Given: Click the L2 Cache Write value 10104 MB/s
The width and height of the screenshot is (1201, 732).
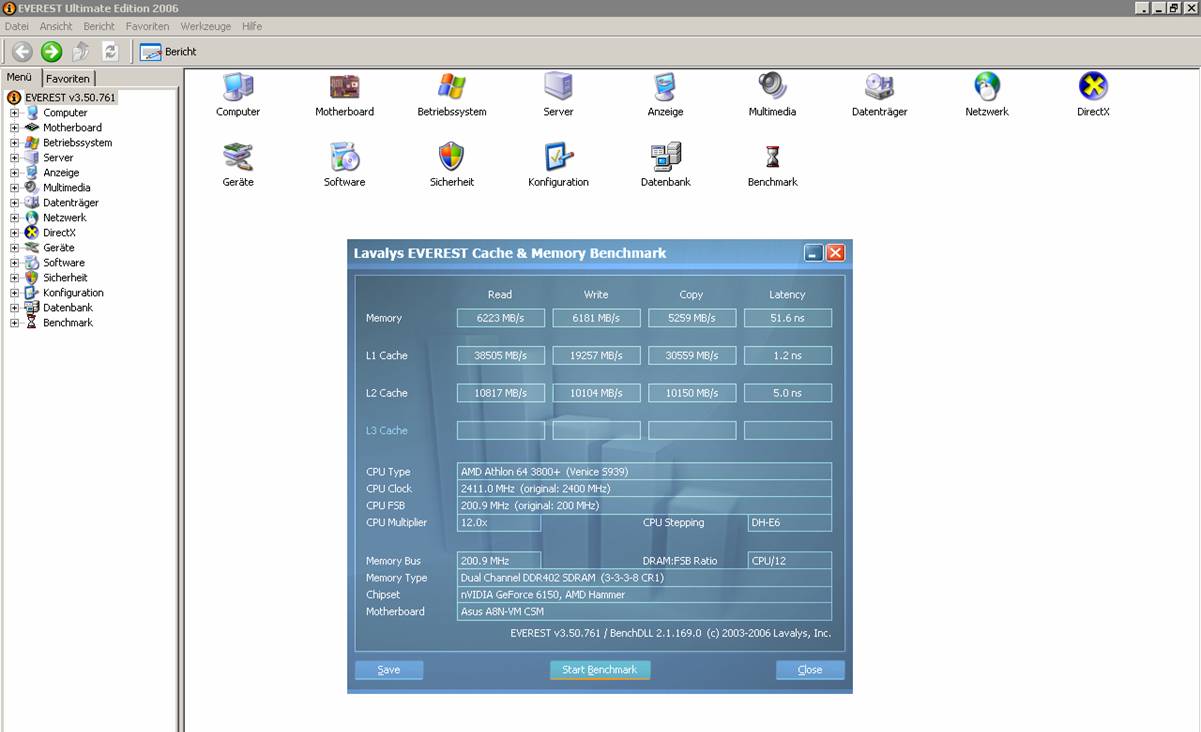Looking at the screenshot, I should [x=596, y=393].
